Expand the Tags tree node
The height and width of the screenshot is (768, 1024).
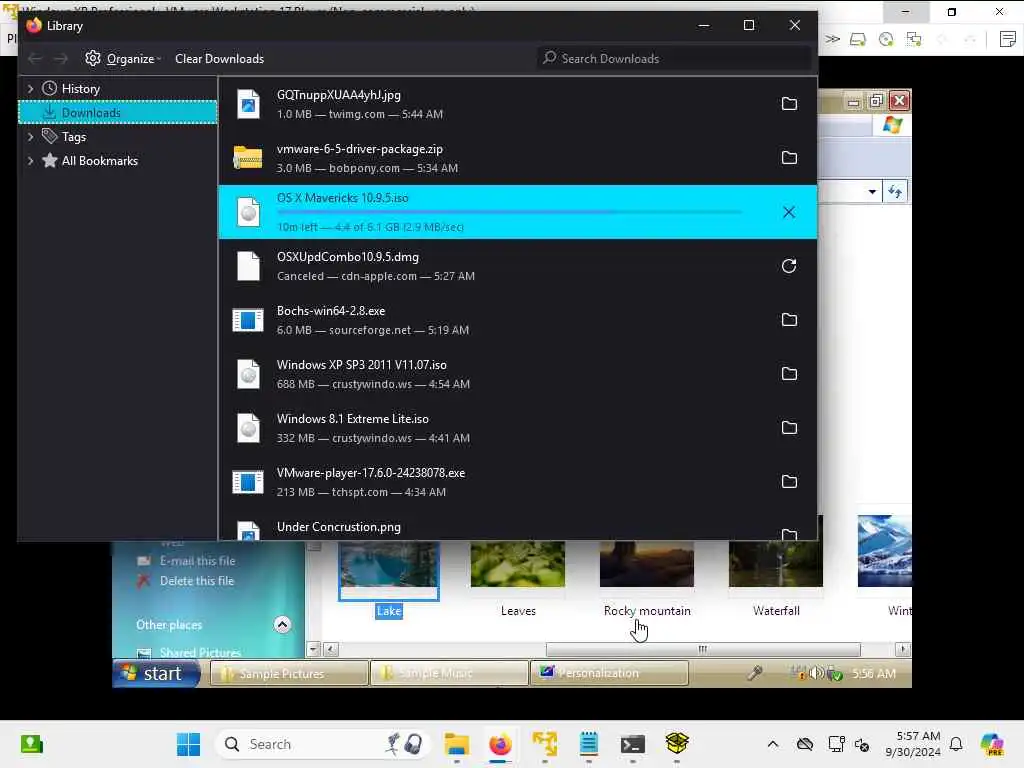tap(30, 136)
